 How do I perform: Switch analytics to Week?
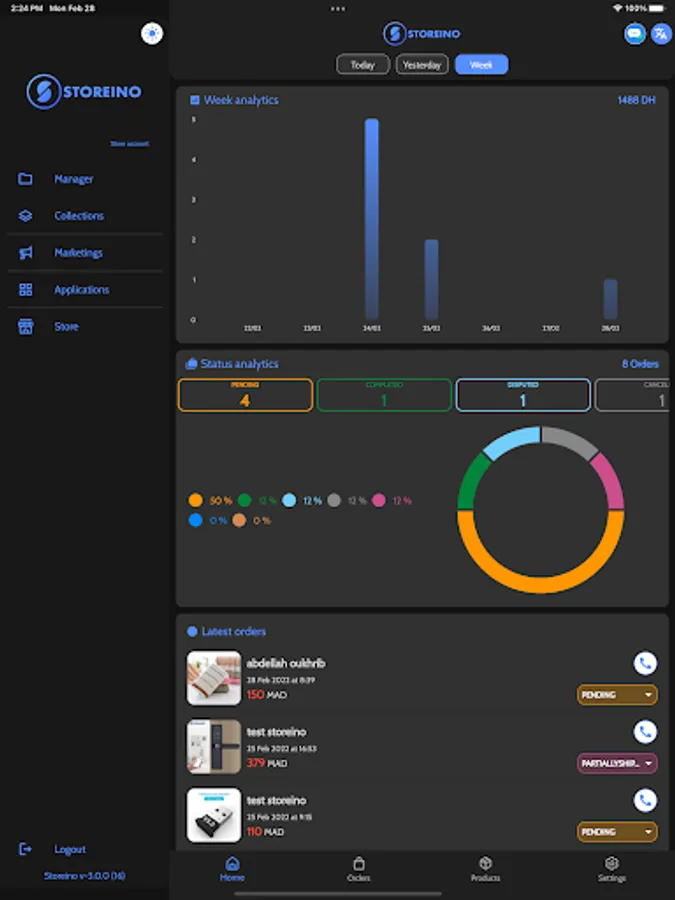(482, 64)
